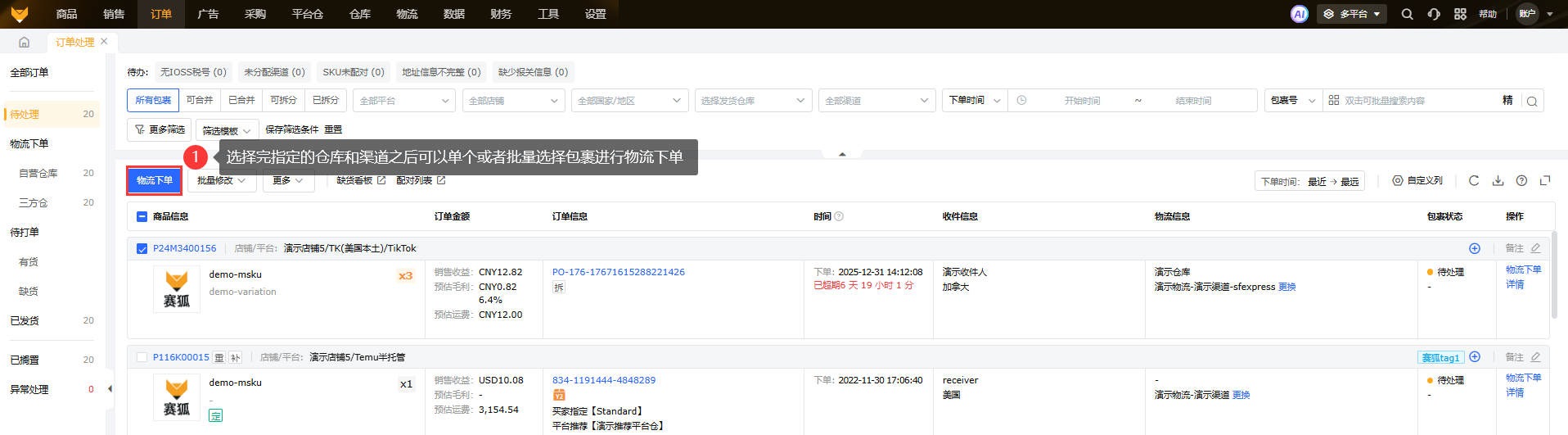The height and width of the screenshot is (435, 1568).
Task: Click the 重 tag on P116K00015
Action: (219, 357)
